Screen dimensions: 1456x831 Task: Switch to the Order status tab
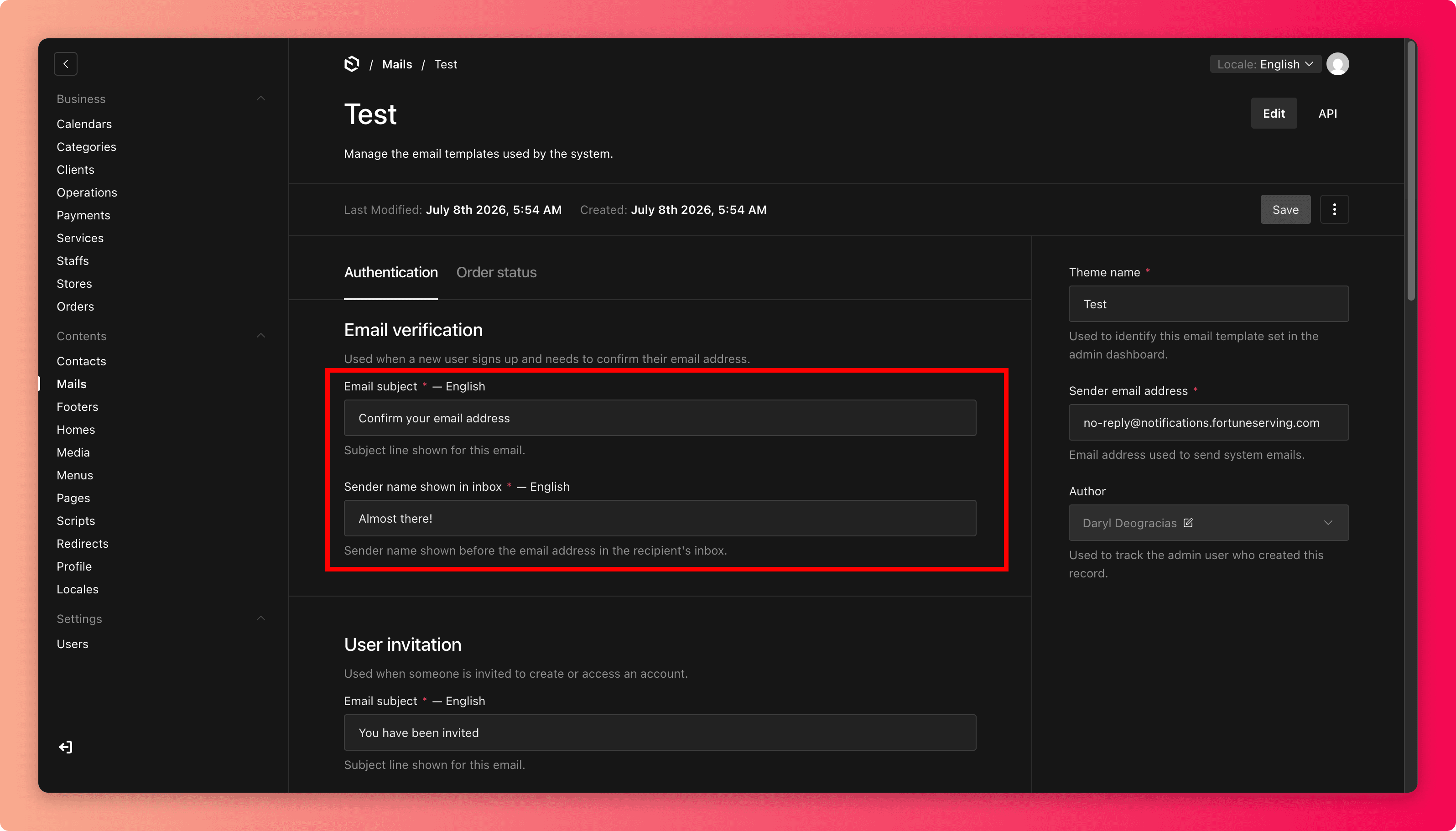coord(496,272)
